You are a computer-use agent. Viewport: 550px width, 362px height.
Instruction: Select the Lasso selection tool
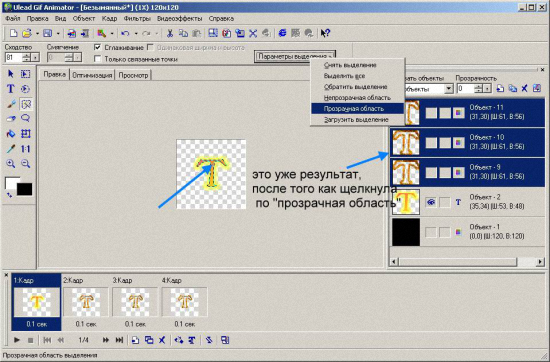point(26,119)
